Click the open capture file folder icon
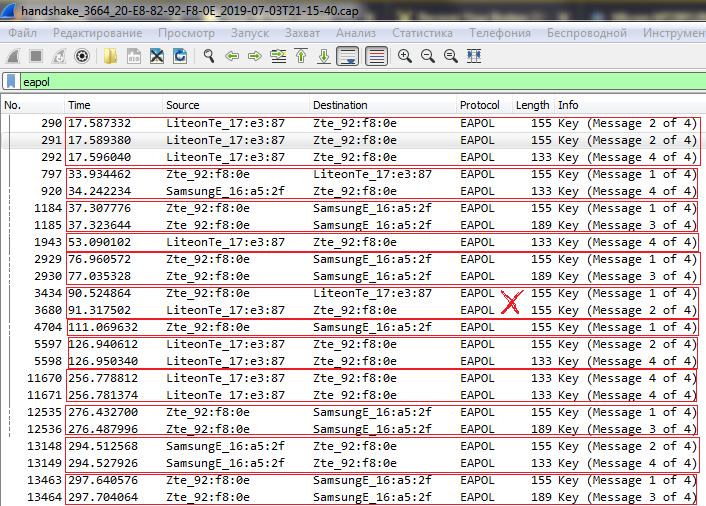Viewport: 706px width, 506px height. tap(110, 56)
